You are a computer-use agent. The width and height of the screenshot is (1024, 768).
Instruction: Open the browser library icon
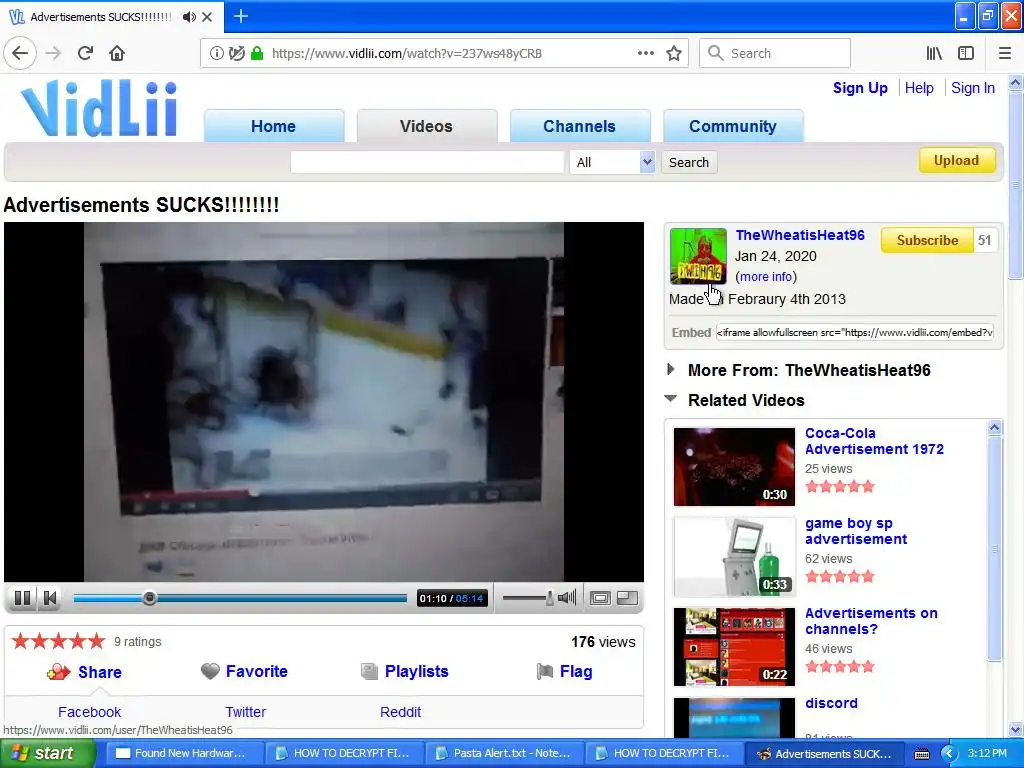coord(934,54)
